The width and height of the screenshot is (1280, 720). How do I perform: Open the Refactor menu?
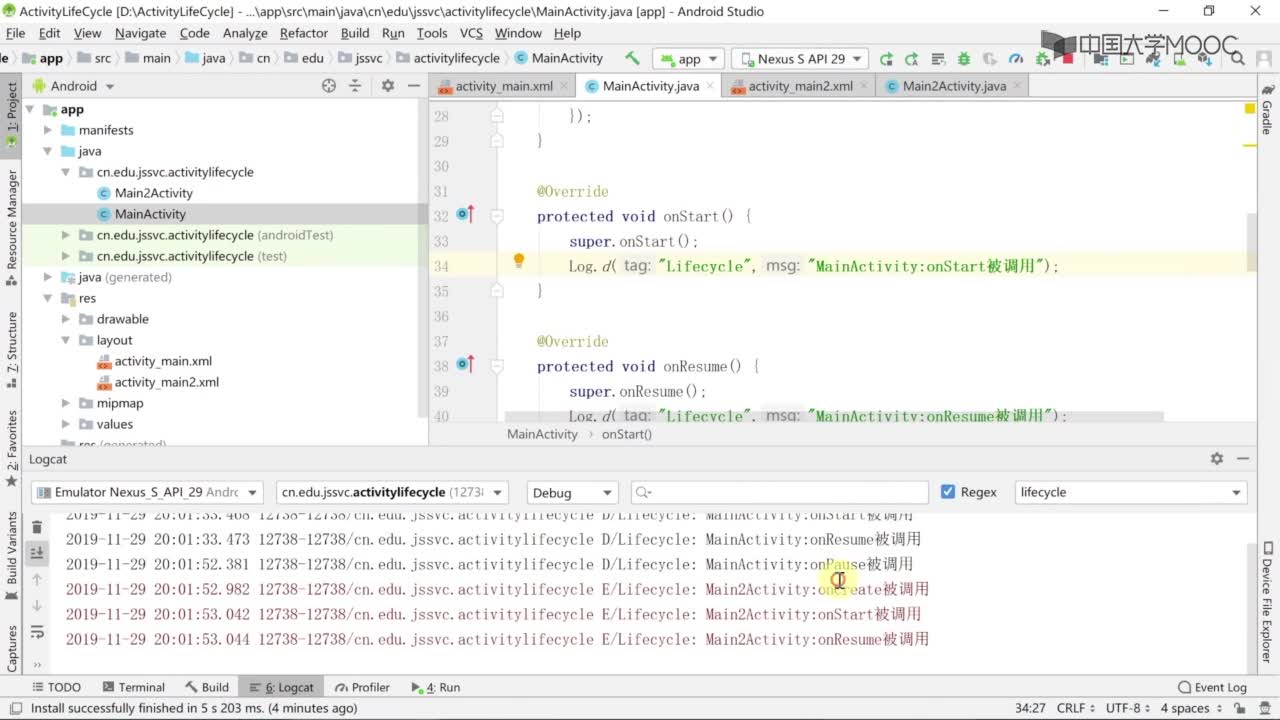click(x=304, y=33)
